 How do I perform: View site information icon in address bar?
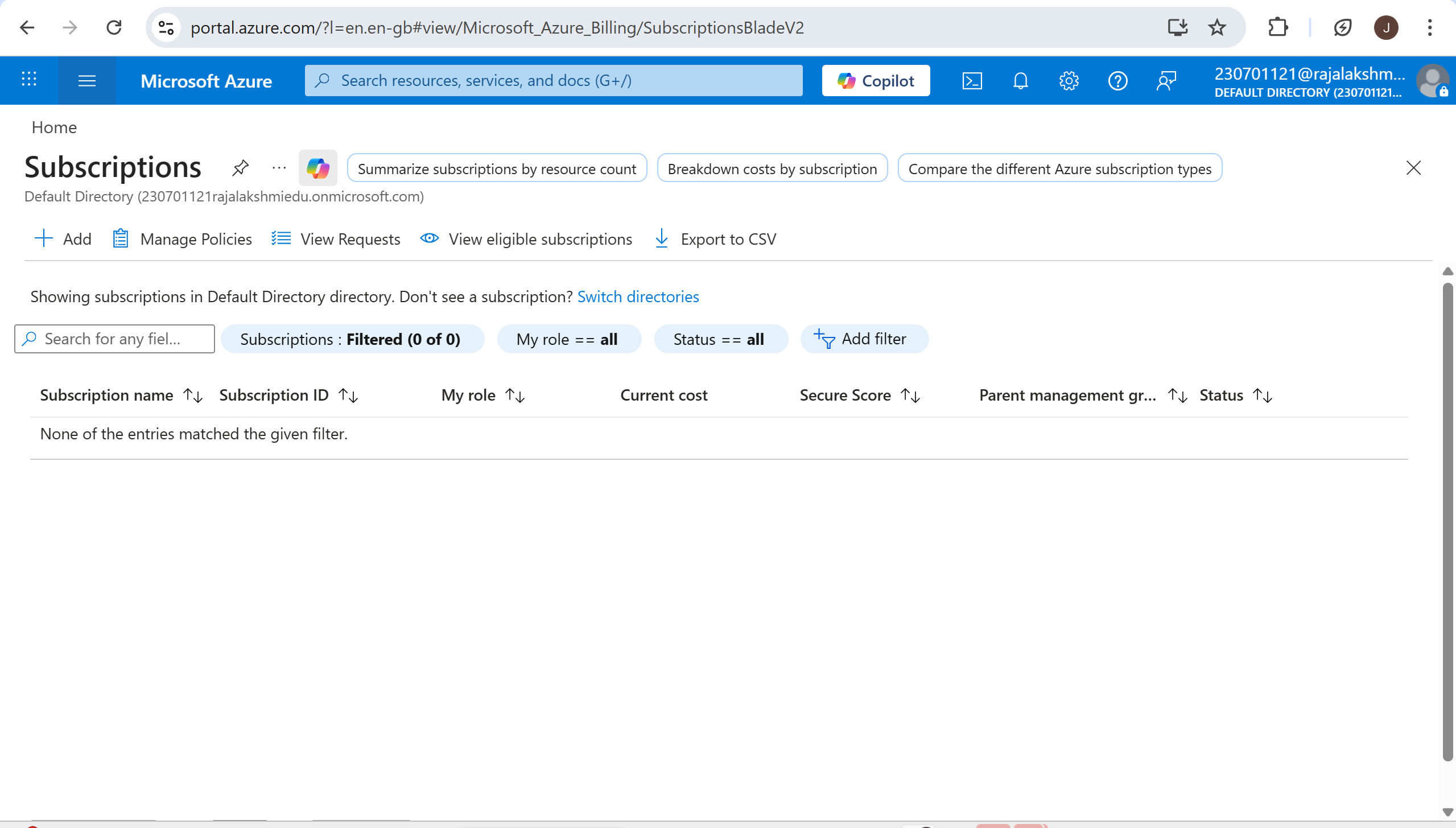click(x=166, y=27)
